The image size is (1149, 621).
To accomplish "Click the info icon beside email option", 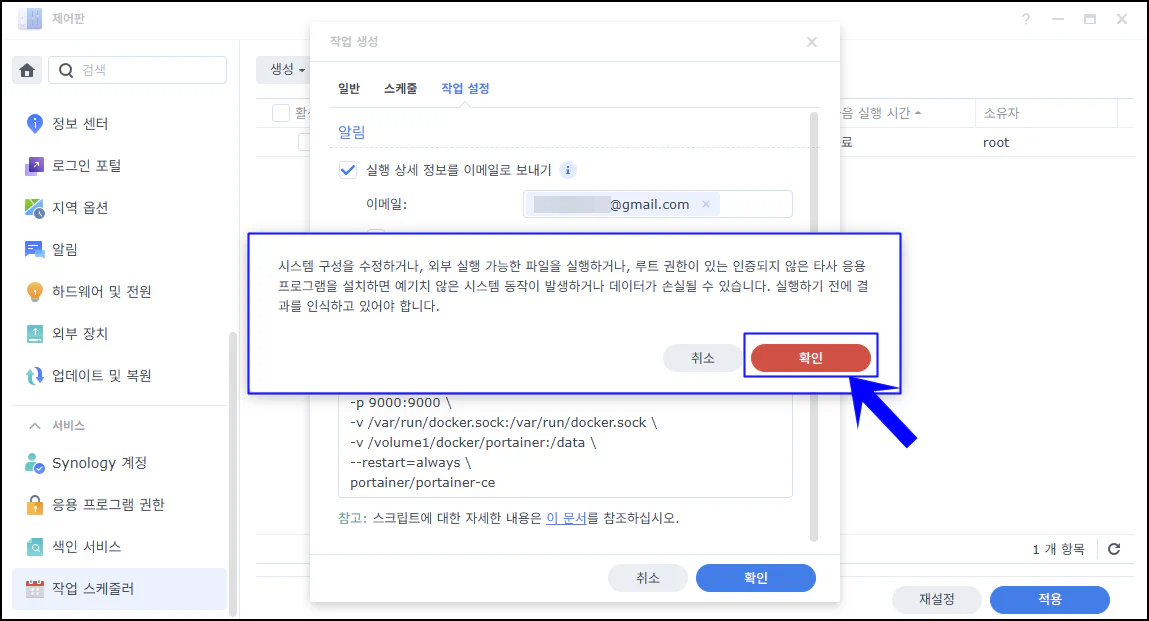I will (x=568, y=170).
